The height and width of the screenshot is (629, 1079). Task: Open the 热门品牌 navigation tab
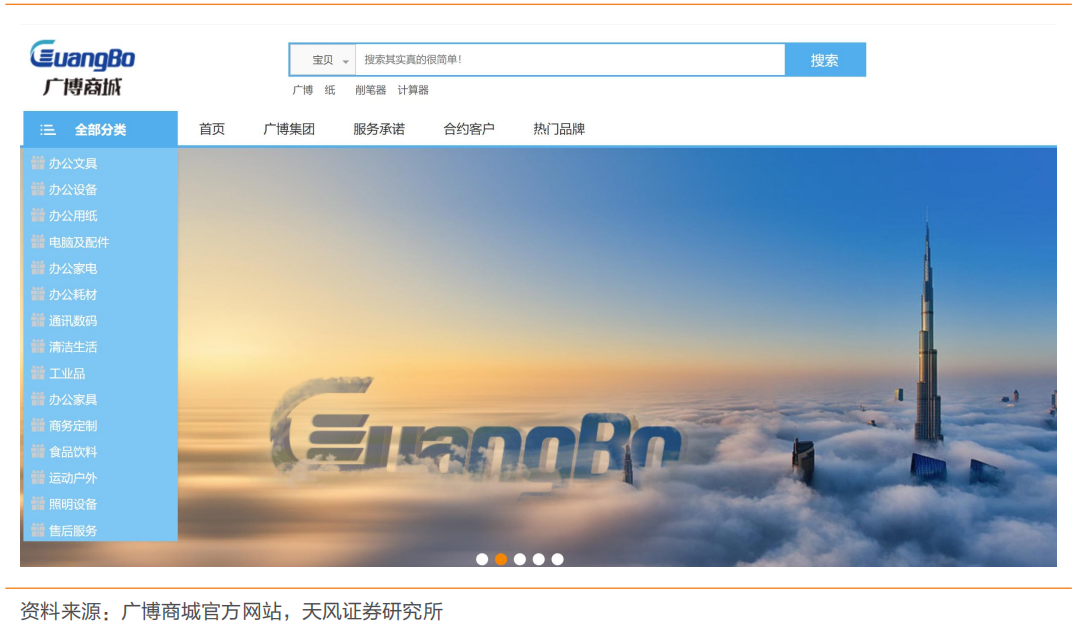[x=559, y=129]
